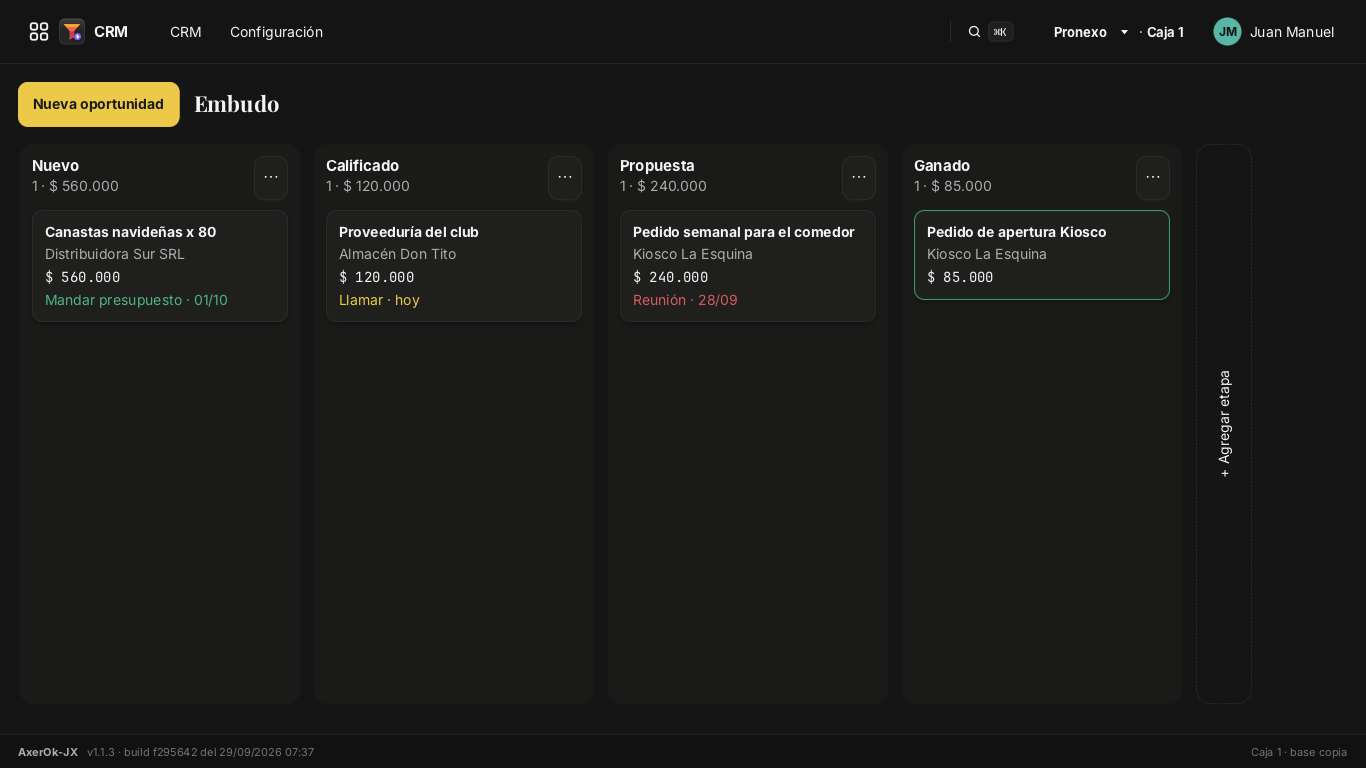Click the 'Llamar · hoy' activity
This screenshot has width=1366, height=768.
(x=379, y=300)
